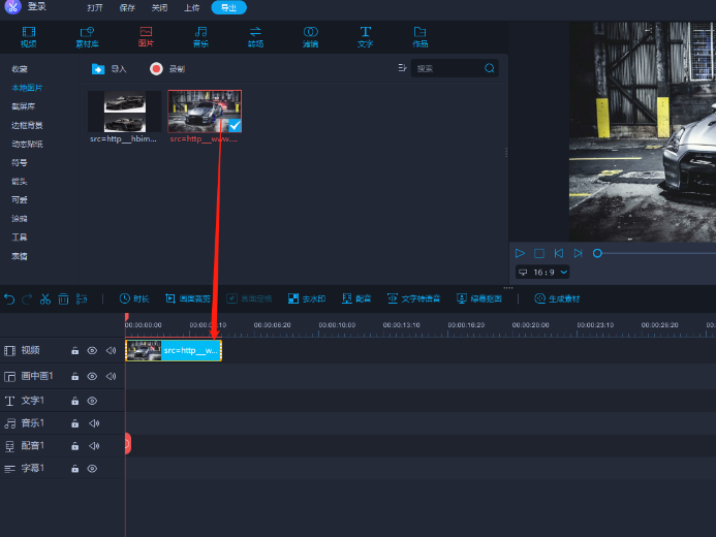
Task: Click the preview progress slider handle
Action: [597, 253]
